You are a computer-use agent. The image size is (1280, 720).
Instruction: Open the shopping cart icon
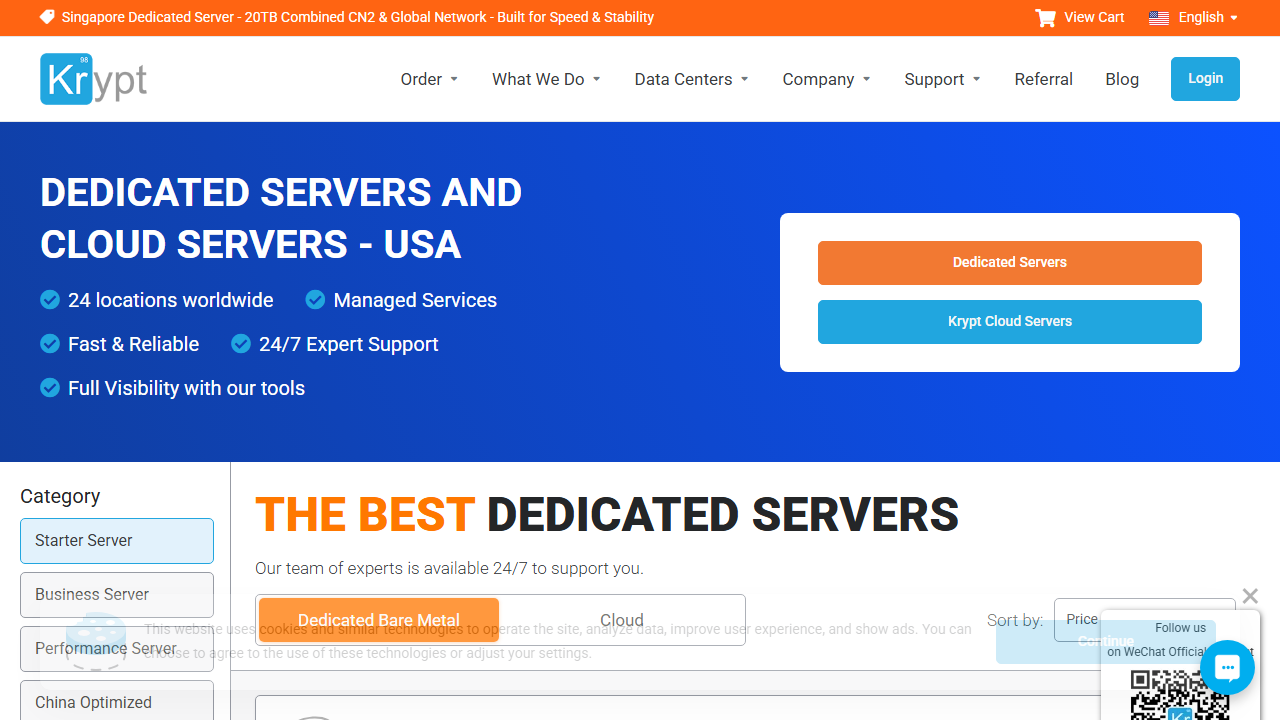1046,18
